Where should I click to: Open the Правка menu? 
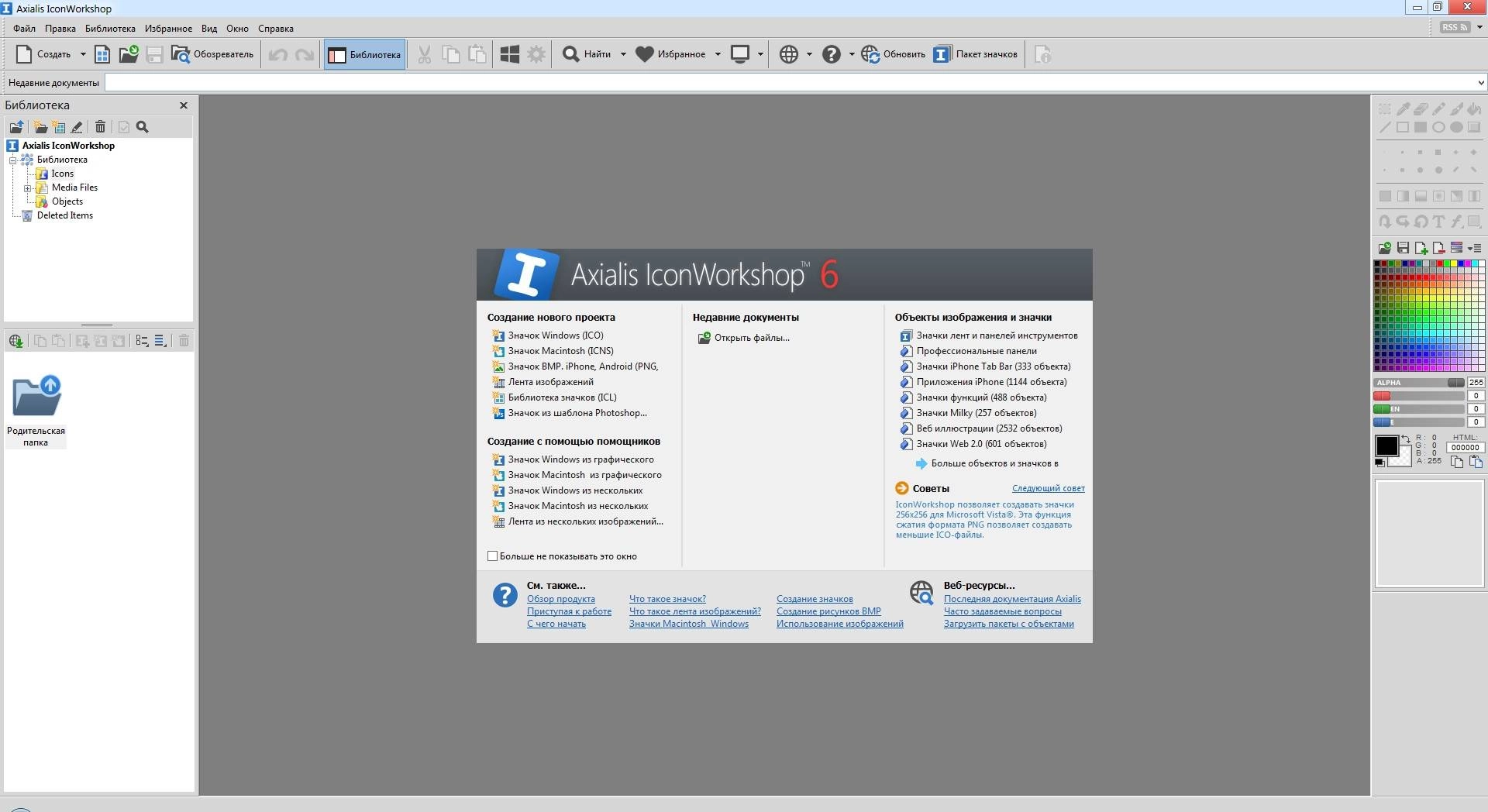pos(60,29)
